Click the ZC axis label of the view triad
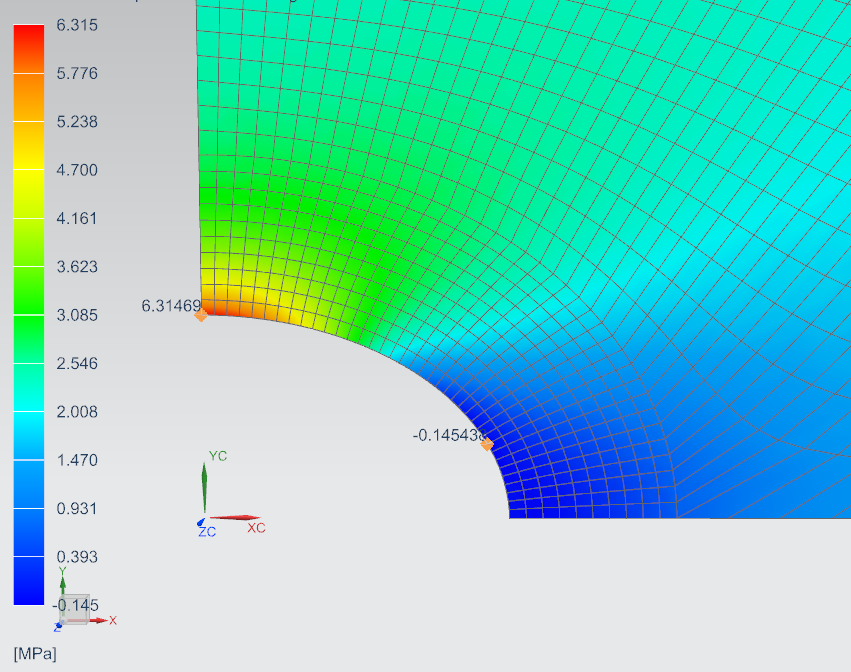Image resolution: width=851 pixels, height=672 pixels. click(x=208, y=532)
